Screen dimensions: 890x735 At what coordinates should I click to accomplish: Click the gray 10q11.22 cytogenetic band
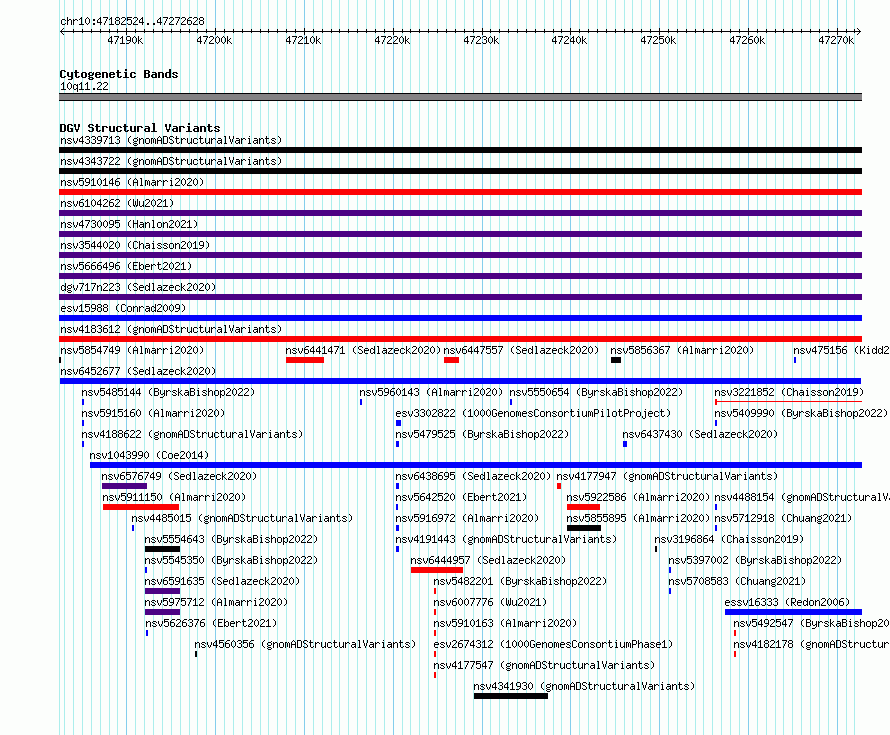click(x=460, y=97)
